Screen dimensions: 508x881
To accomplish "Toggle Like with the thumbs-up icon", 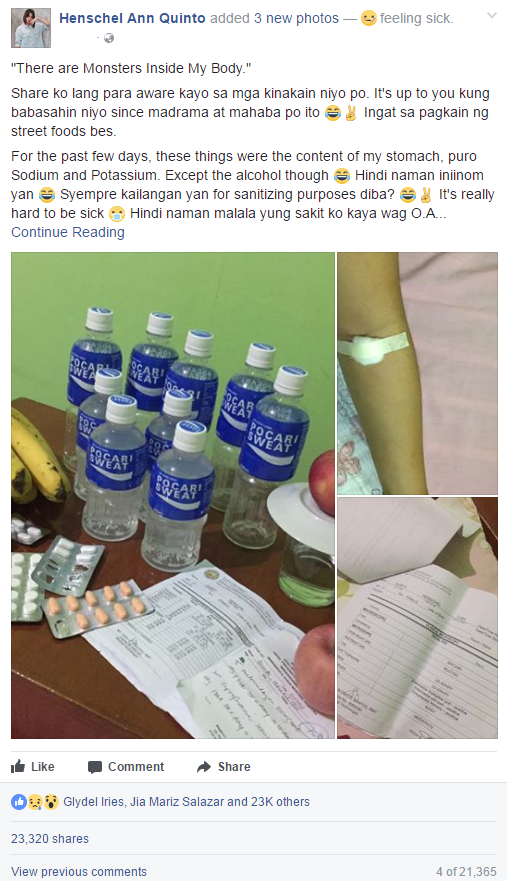I will pos(18,766).
